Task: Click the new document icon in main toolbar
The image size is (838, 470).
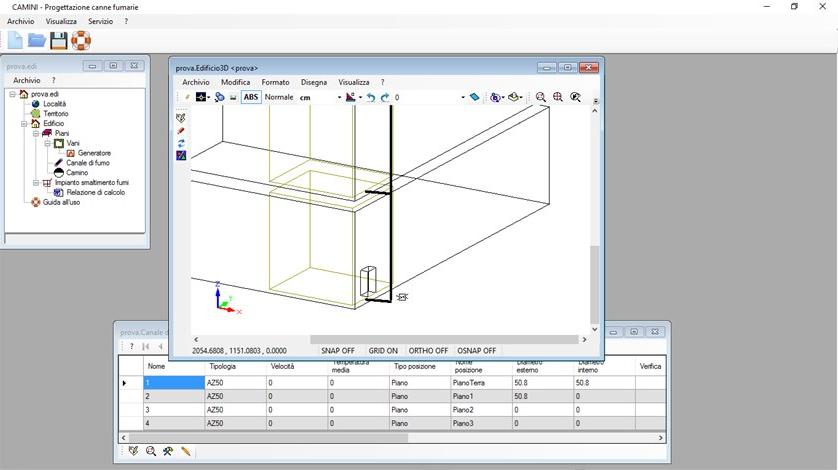Action: (15, 40)
